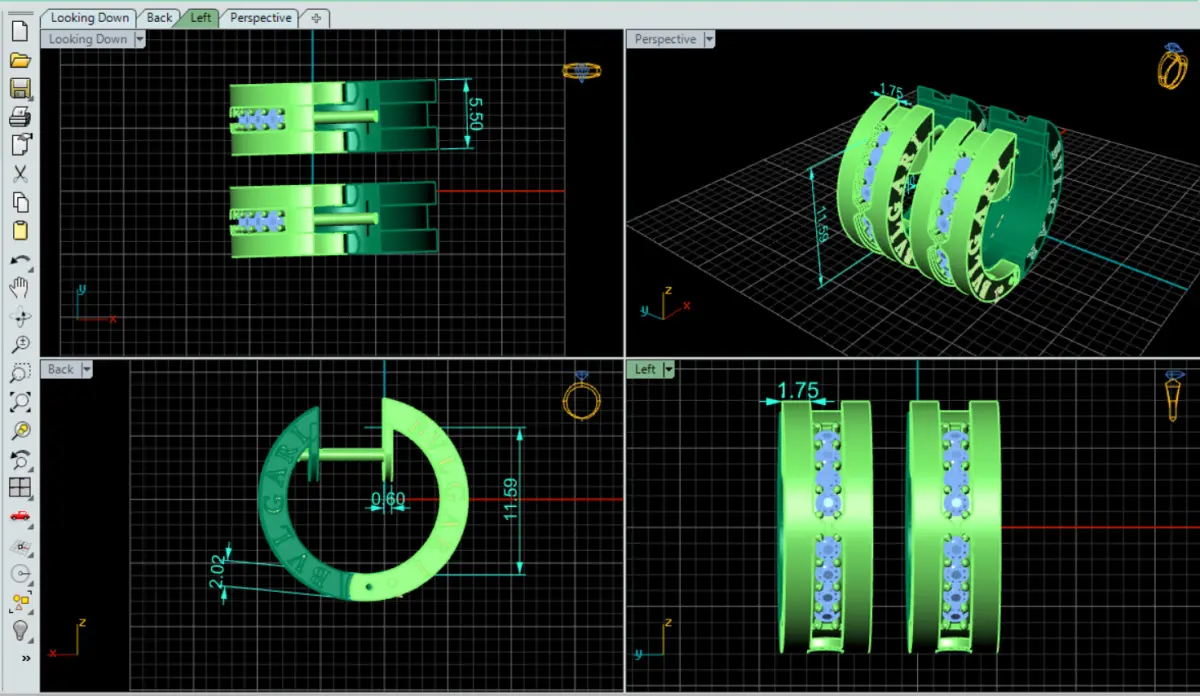Undo the last action with the arrow icon

(x=19, y=260)
